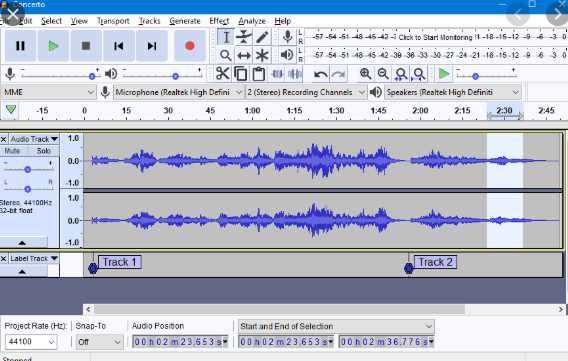Image resolution: width=568 pixels, height=361 pixels.
Task: Click the playback speed slider handle
Action: (476, 76)
